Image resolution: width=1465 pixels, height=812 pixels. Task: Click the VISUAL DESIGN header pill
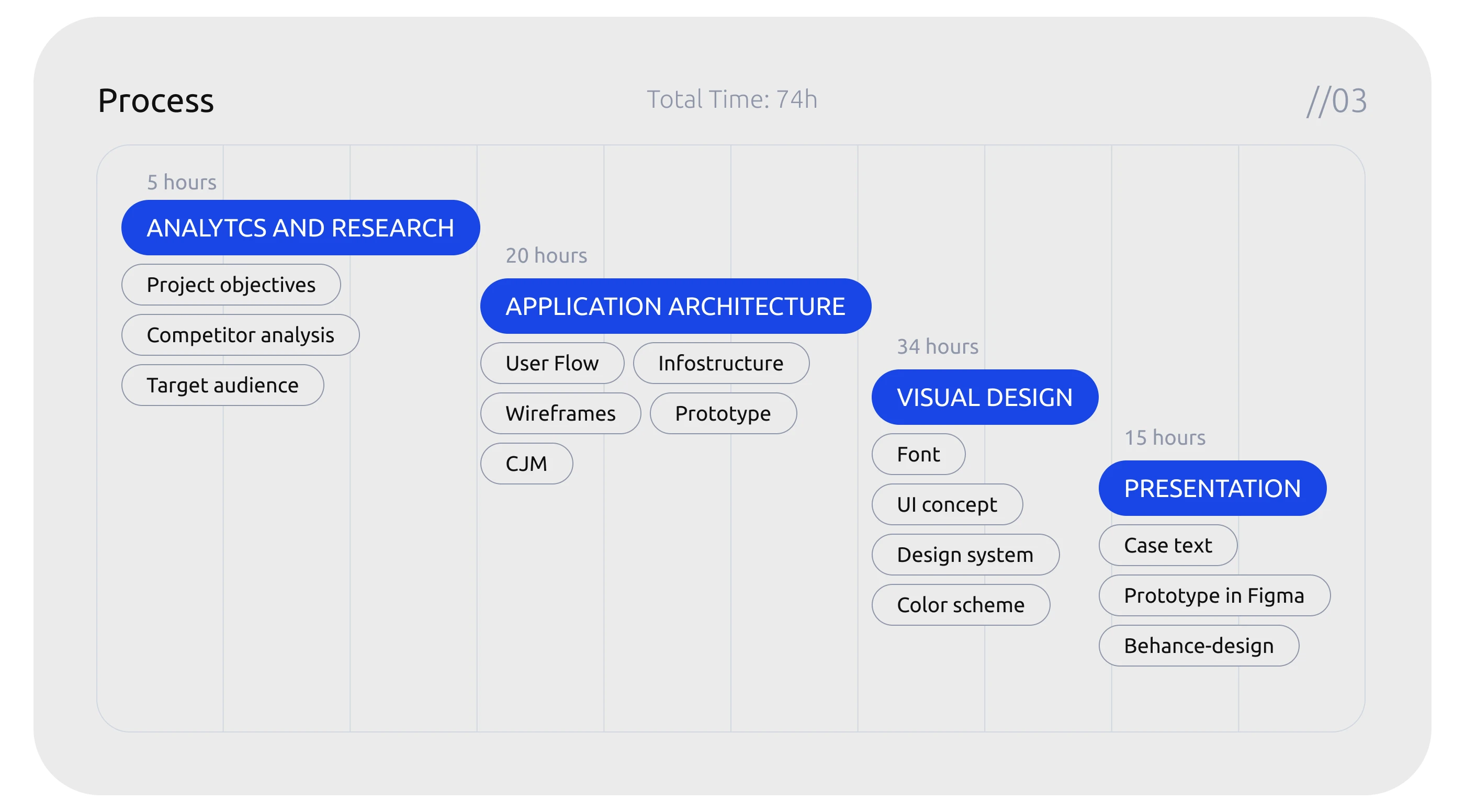pyautogui.click(x=985, y=397)
